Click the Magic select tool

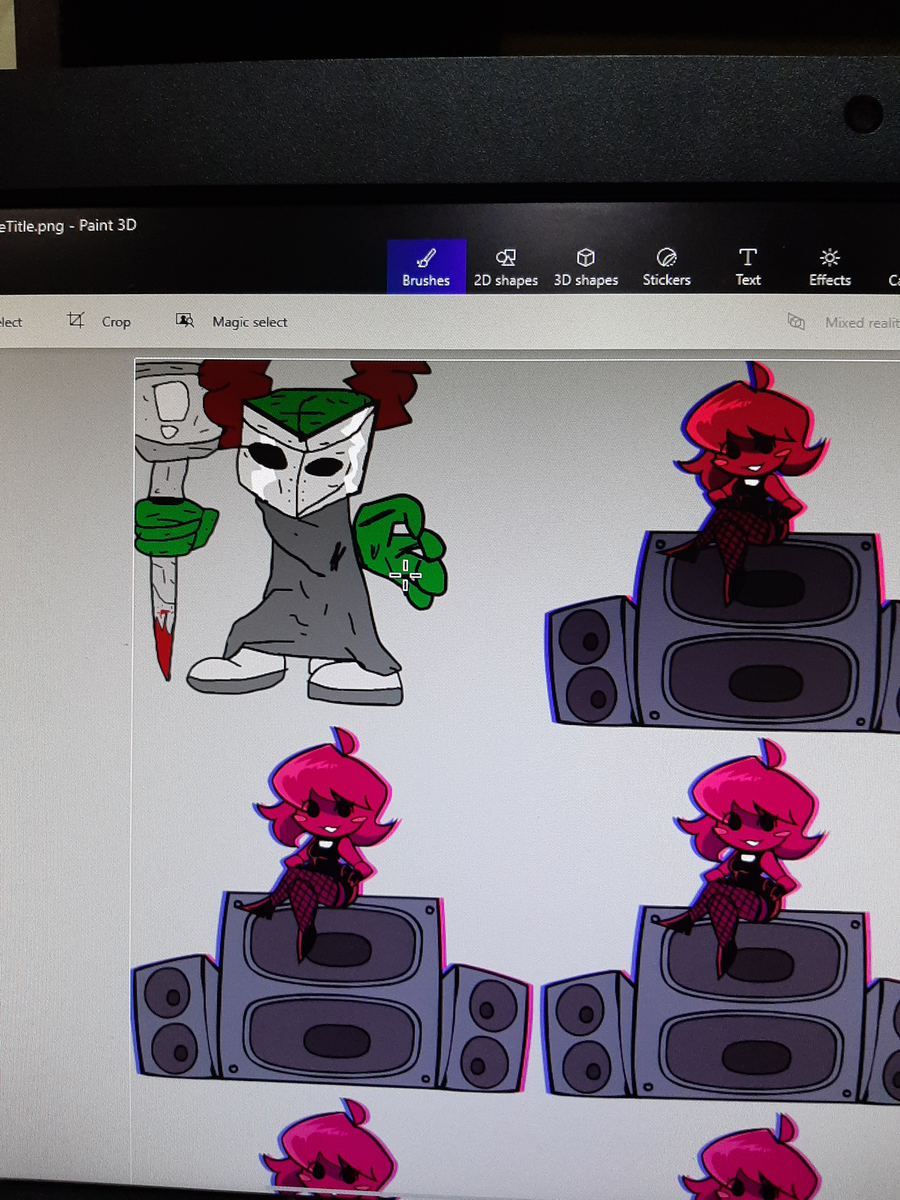pyautogui.click(x=232, y=321)
